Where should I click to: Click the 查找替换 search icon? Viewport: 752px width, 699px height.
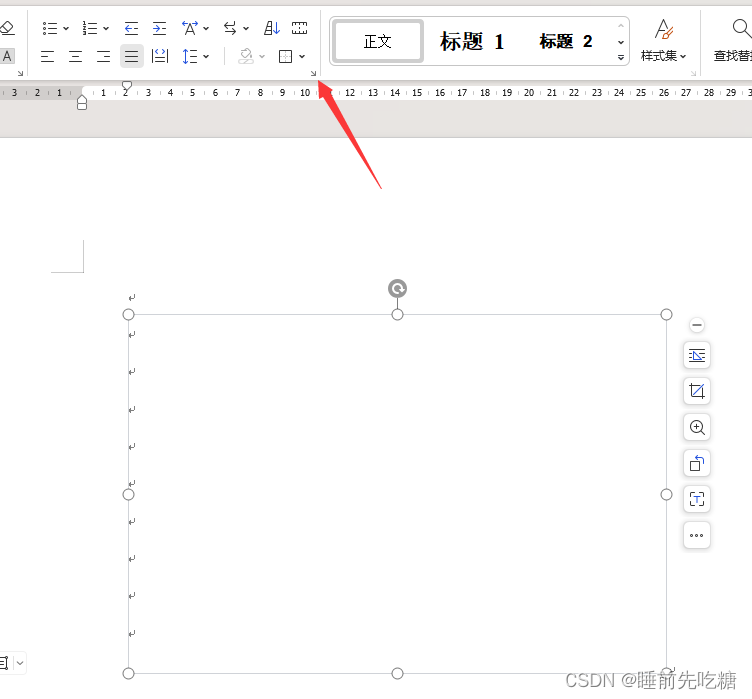click(x=741, y=29)
